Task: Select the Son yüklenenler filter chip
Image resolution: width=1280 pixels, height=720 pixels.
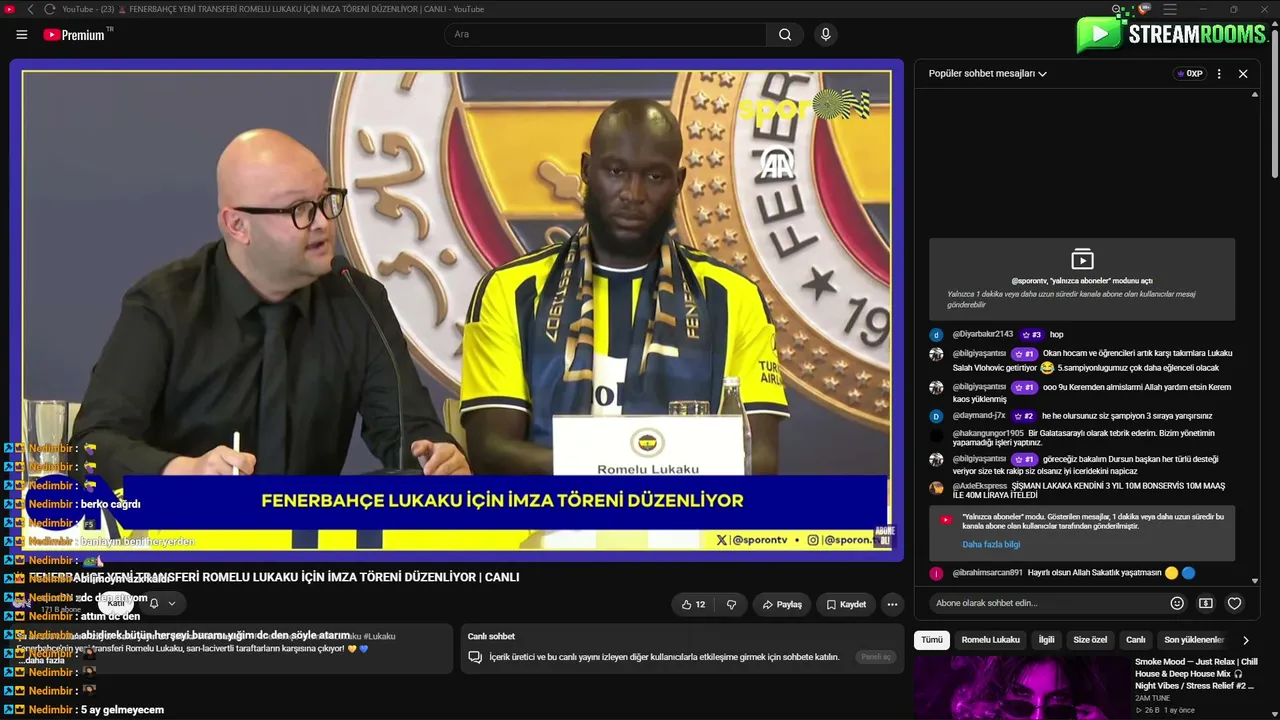Action: click(1194, 640)
